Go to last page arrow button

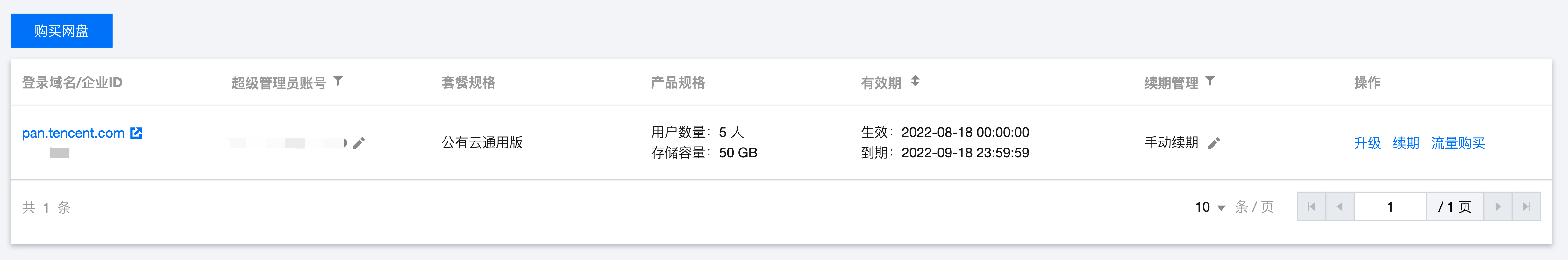pos(1526,207)
